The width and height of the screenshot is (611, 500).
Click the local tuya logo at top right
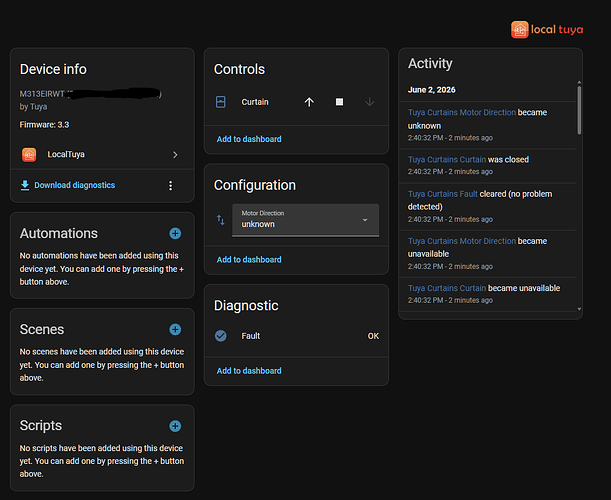click(x=547, y=30)
